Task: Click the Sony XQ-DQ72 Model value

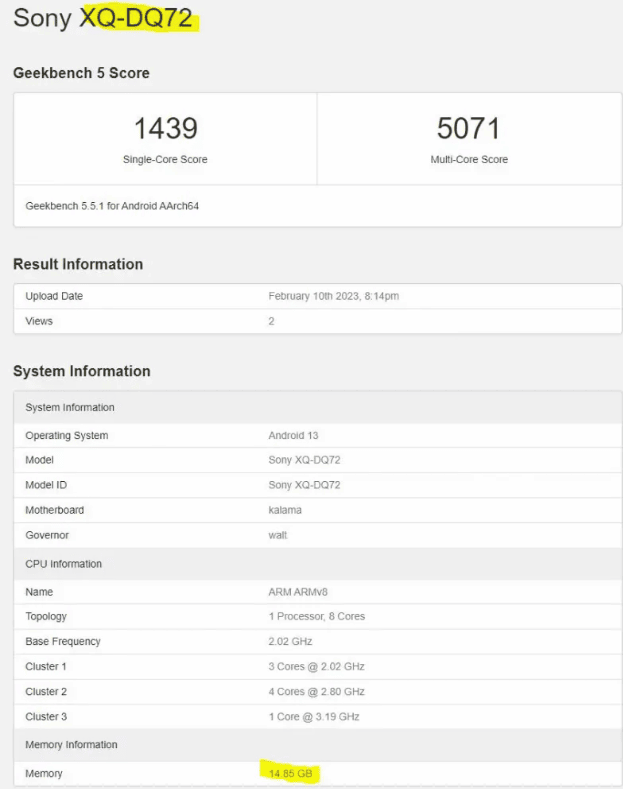Action: point(304,460)
